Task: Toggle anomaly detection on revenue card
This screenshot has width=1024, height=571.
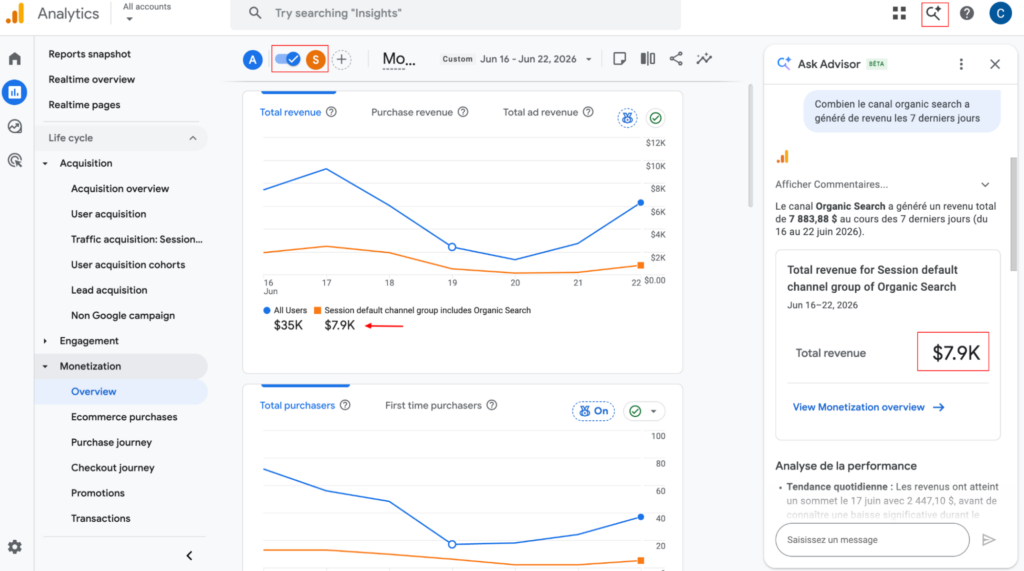Action: (627, 118)
